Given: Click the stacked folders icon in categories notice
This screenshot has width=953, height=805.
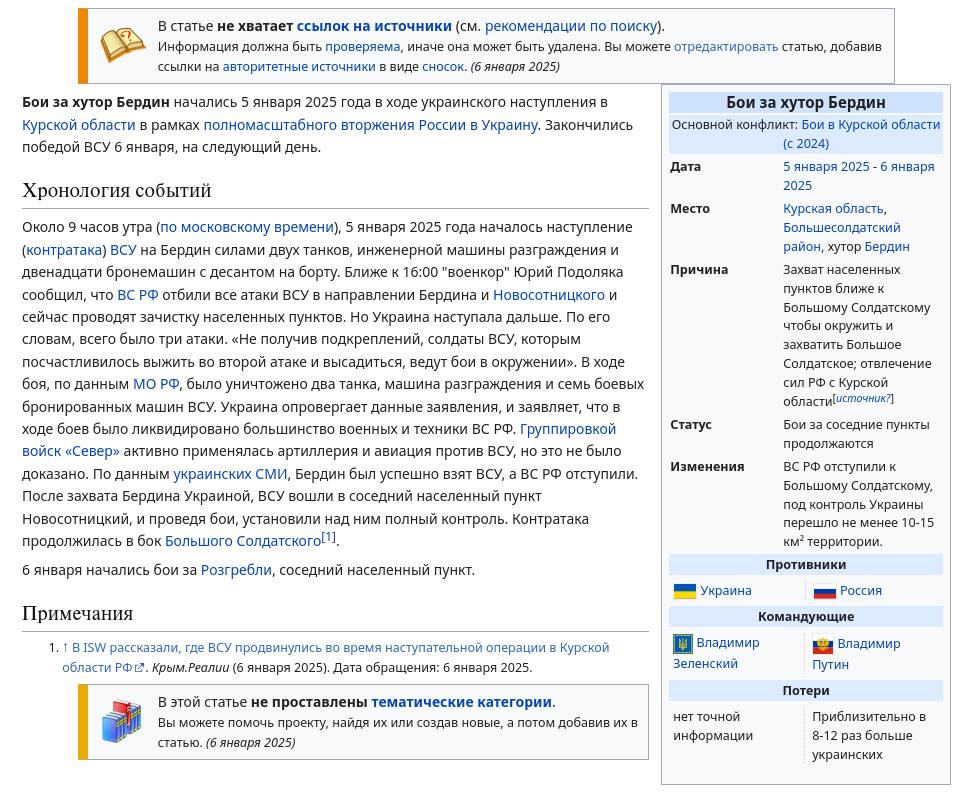Looking at the screenshot, I should click(x=121, y=722).
